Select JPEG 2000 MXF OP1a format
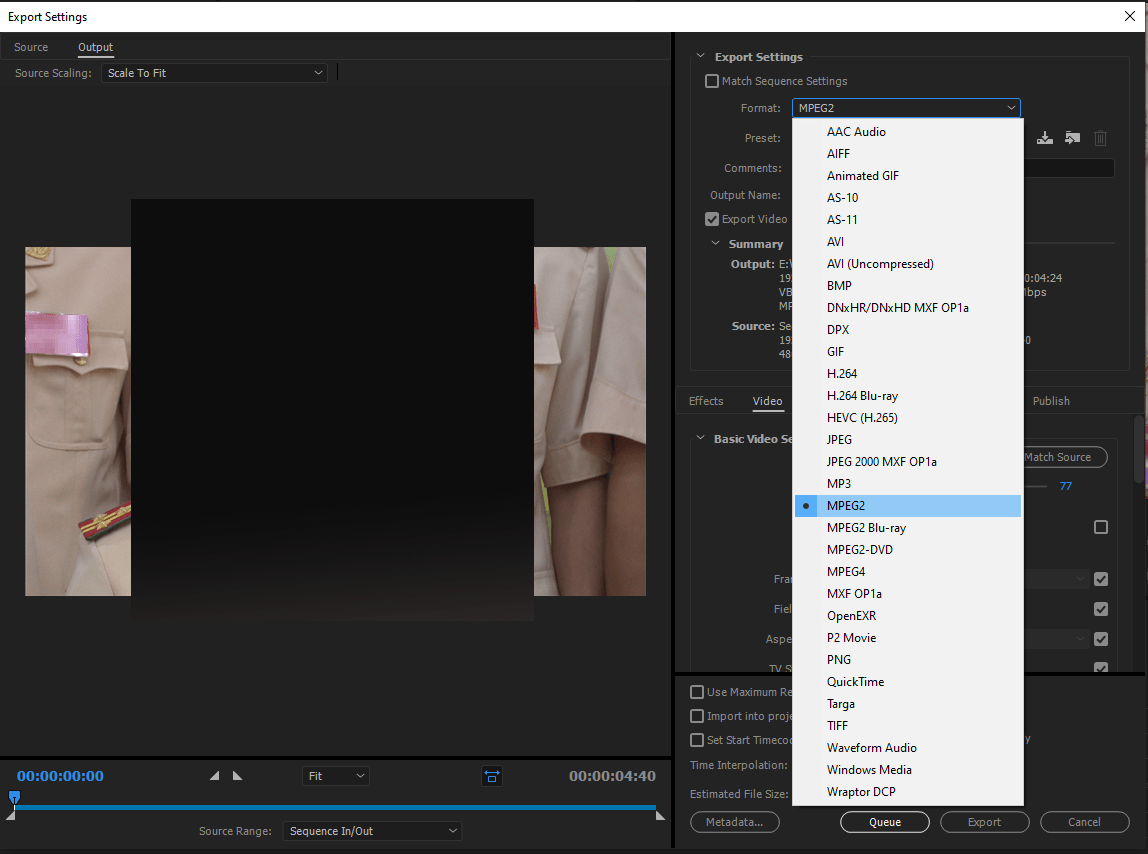Screen dimensions: 1148x854 coord(908,461)
